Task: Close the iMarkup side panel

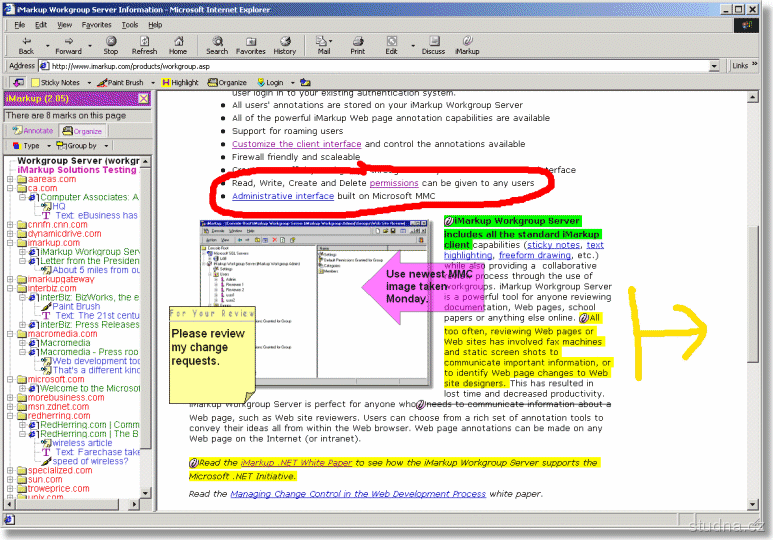Action: 143,99
